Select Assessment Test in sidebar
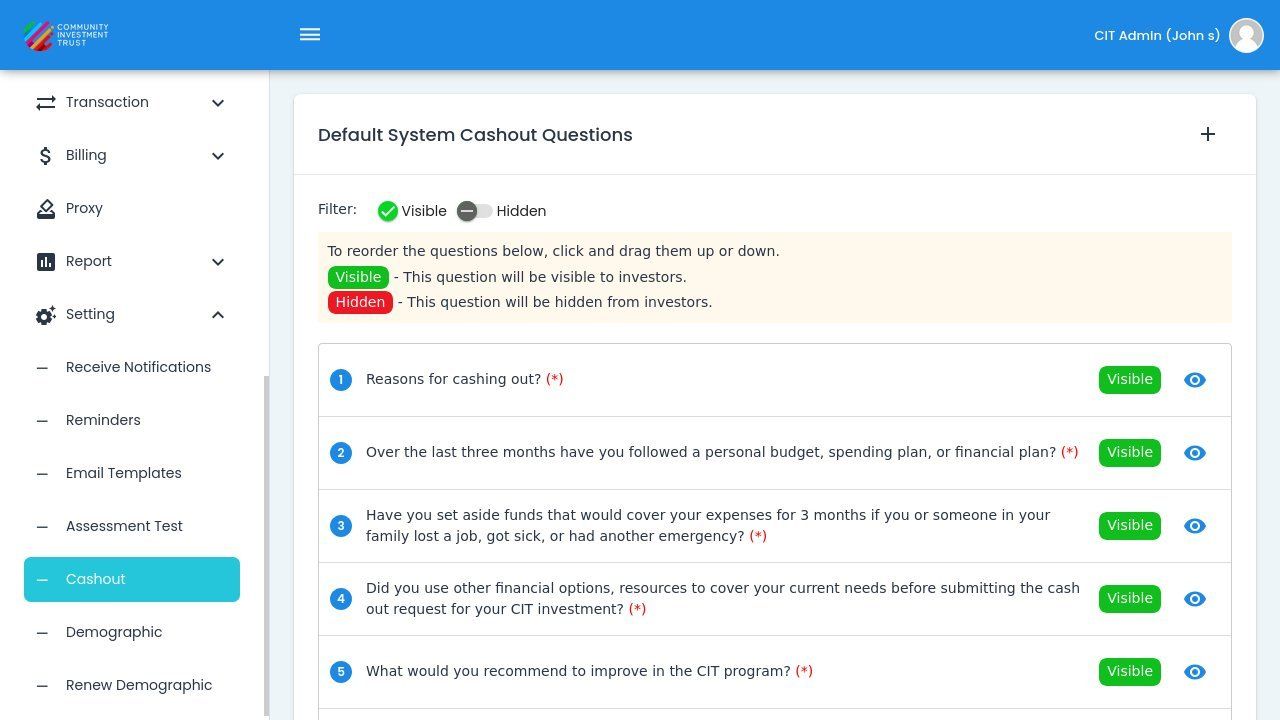 (124, 526)
